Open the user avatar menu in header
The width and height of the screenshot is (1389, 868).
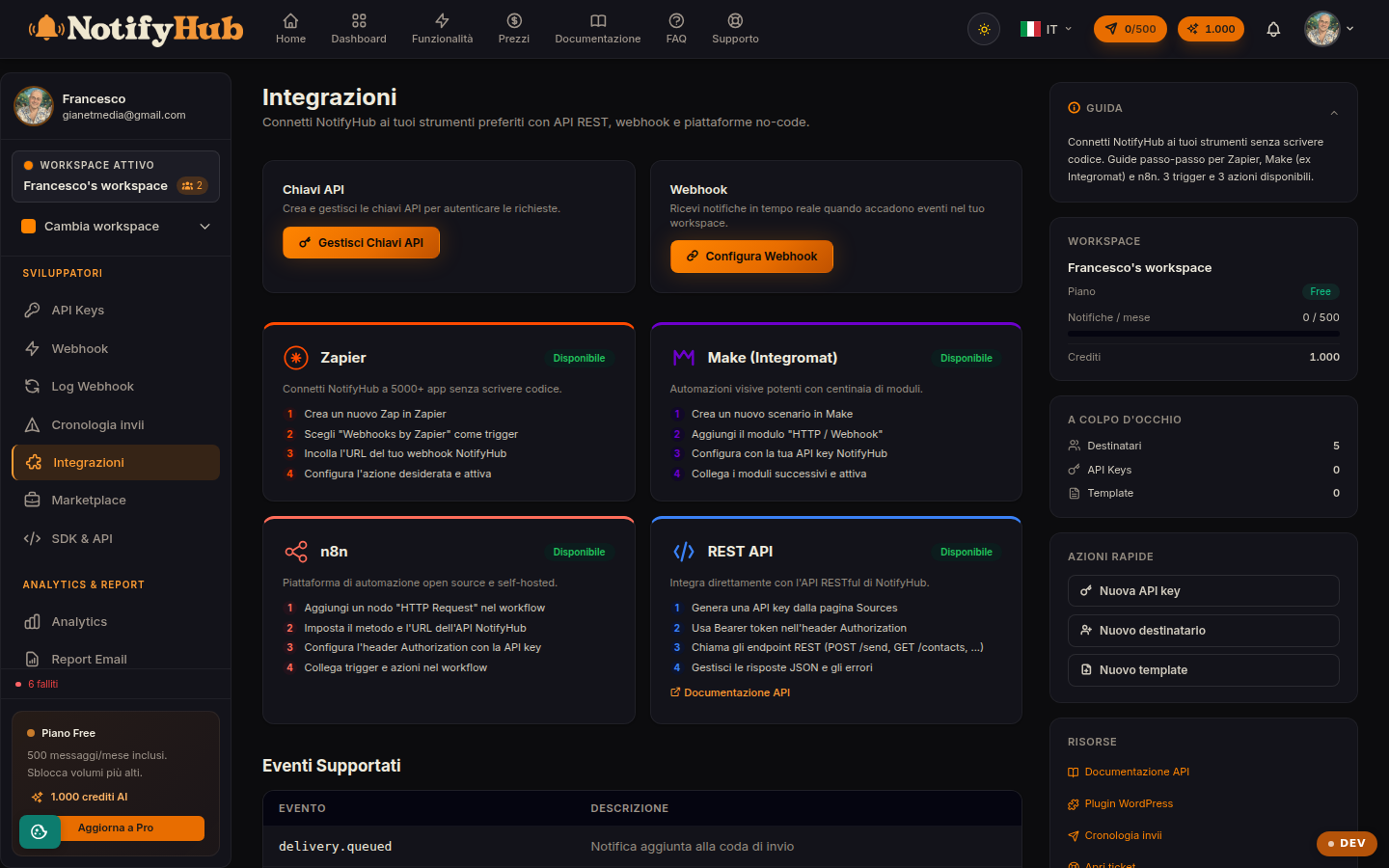(x=1329, y=29)
